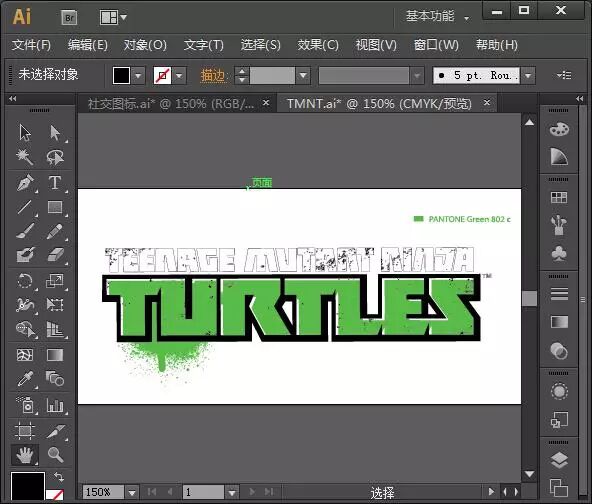
Task: Launch Adobe Bridge via Br icon
Action: coord(69,17)
